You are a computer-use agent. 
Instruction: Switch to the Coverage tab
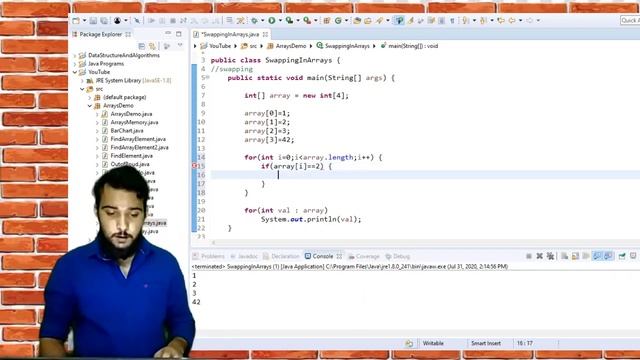coord(364,256)
